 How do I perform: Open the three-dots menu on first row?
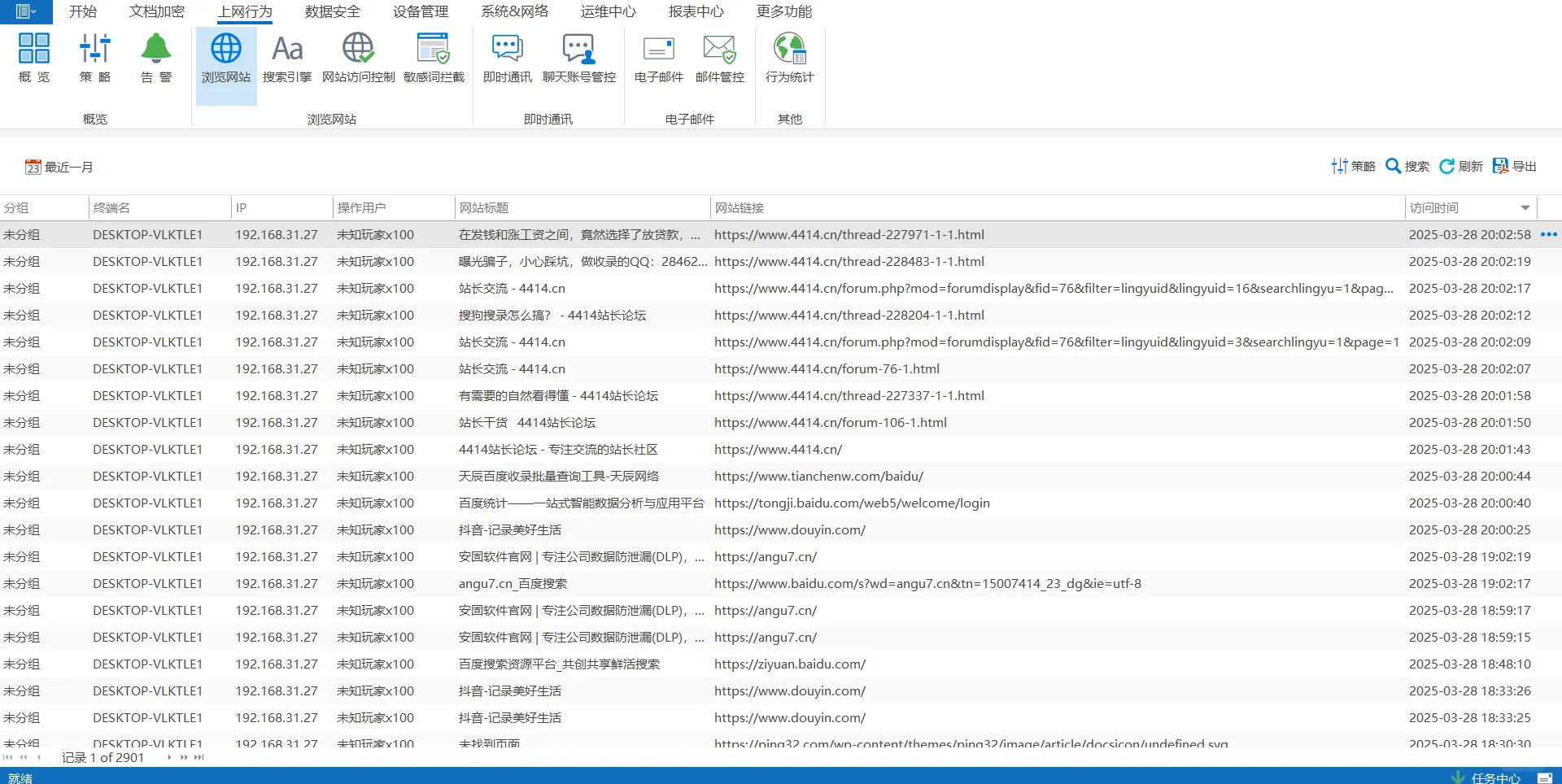pyautogui.click(x=1549, y=234)
